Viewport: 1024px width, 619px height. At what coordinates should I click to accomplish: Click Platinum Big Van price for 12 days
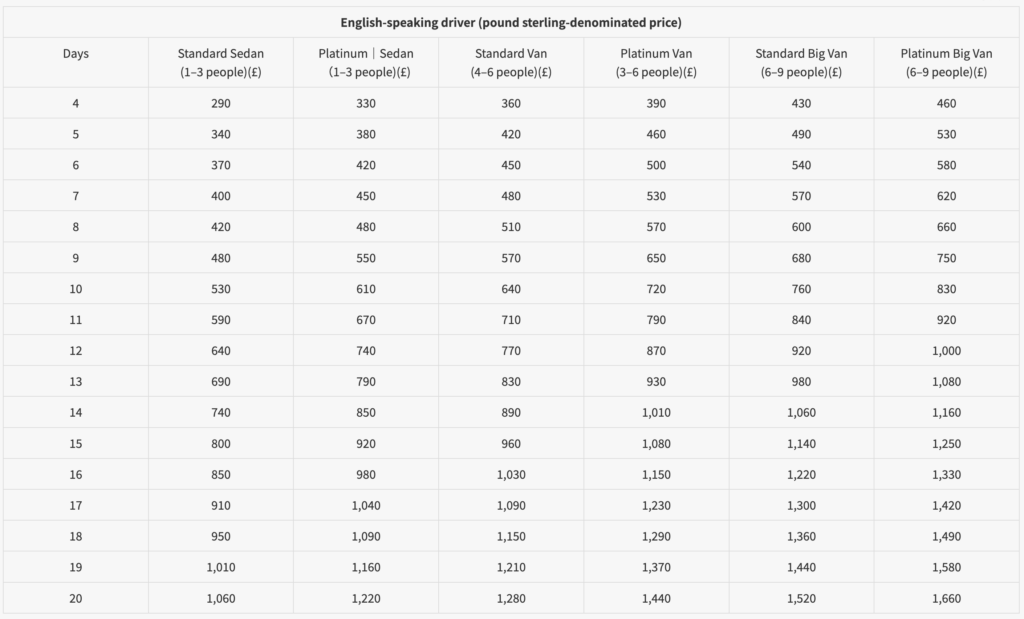(946, 351)
